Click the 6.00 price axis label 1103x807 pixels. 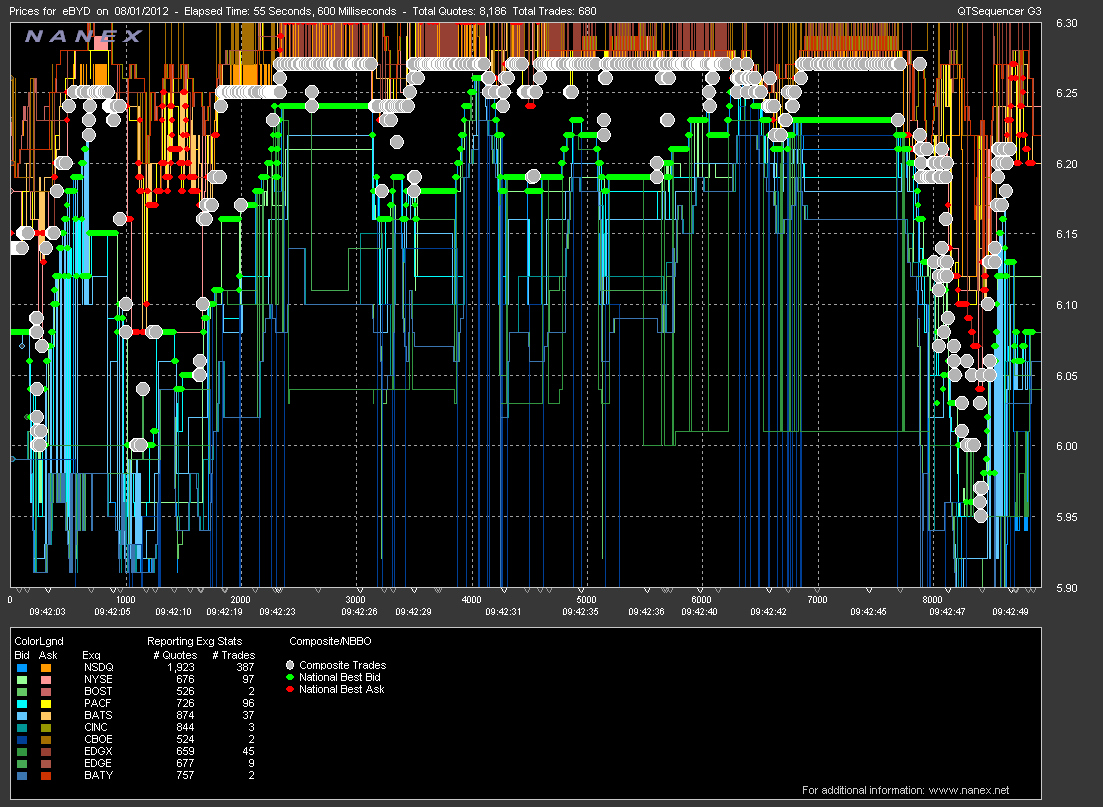[1066, 446]
